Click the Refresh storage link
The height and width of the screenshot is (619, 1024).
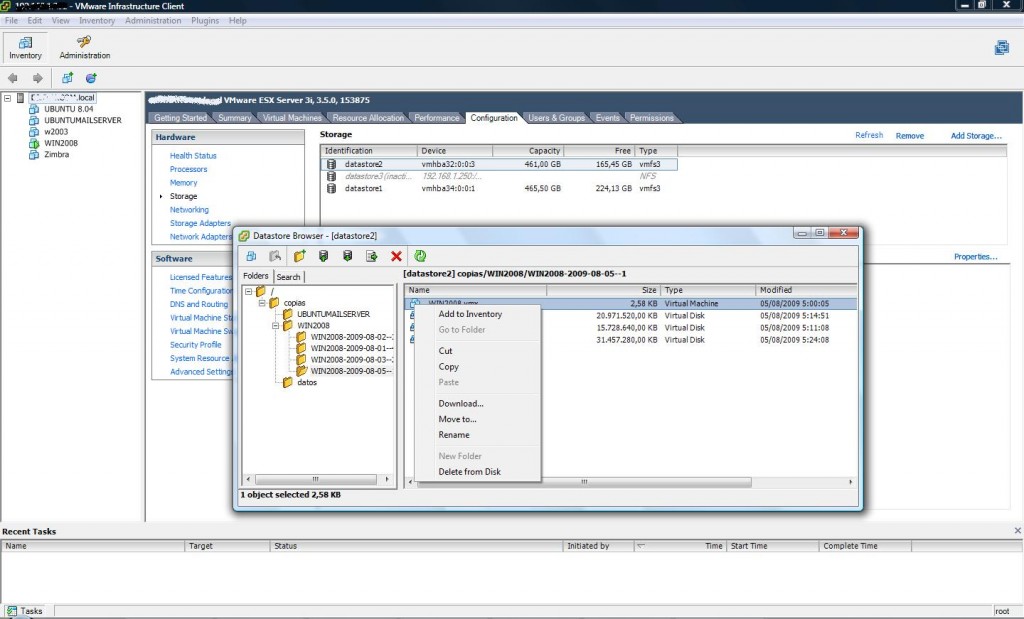pos(869,135)
